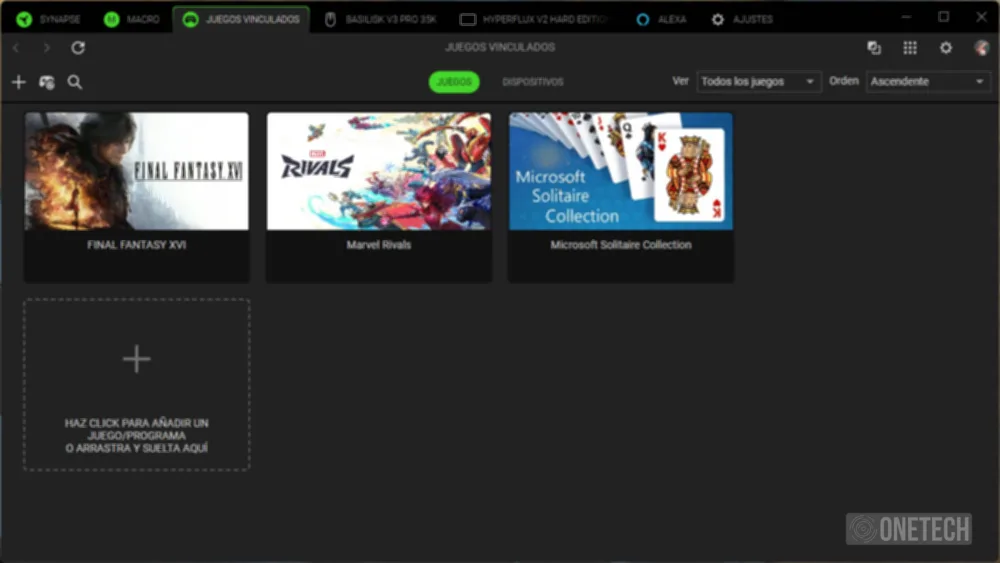Screen dimensions: 1000x563
Task: Click the Haz click para añadir text
Action: click(136, 435)
